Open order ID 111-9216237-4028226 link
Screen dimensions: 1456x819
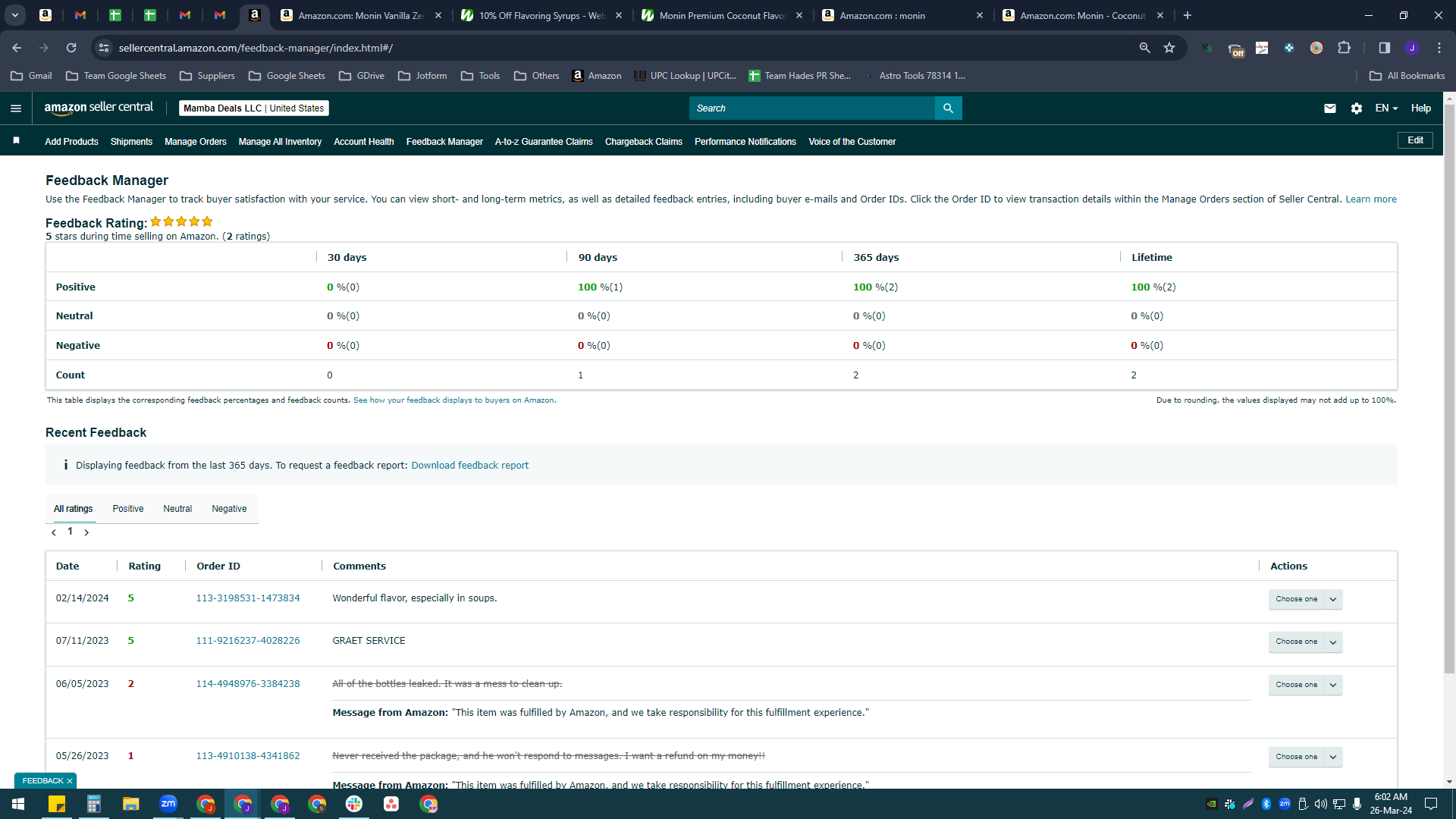(248, 641)
